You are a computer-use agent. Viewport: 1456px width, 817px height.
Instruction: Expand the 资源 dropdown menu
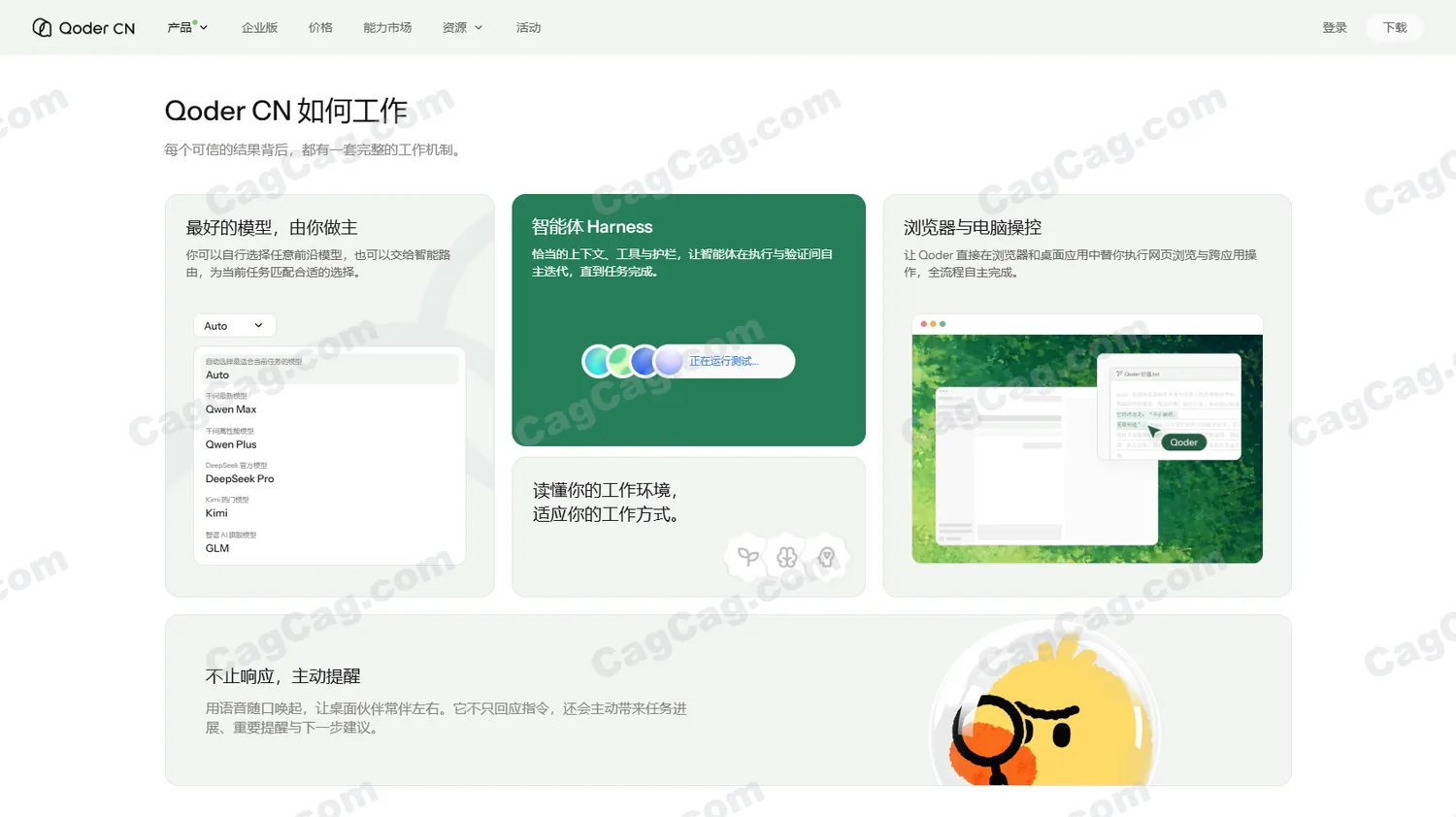tap(462, 27)
